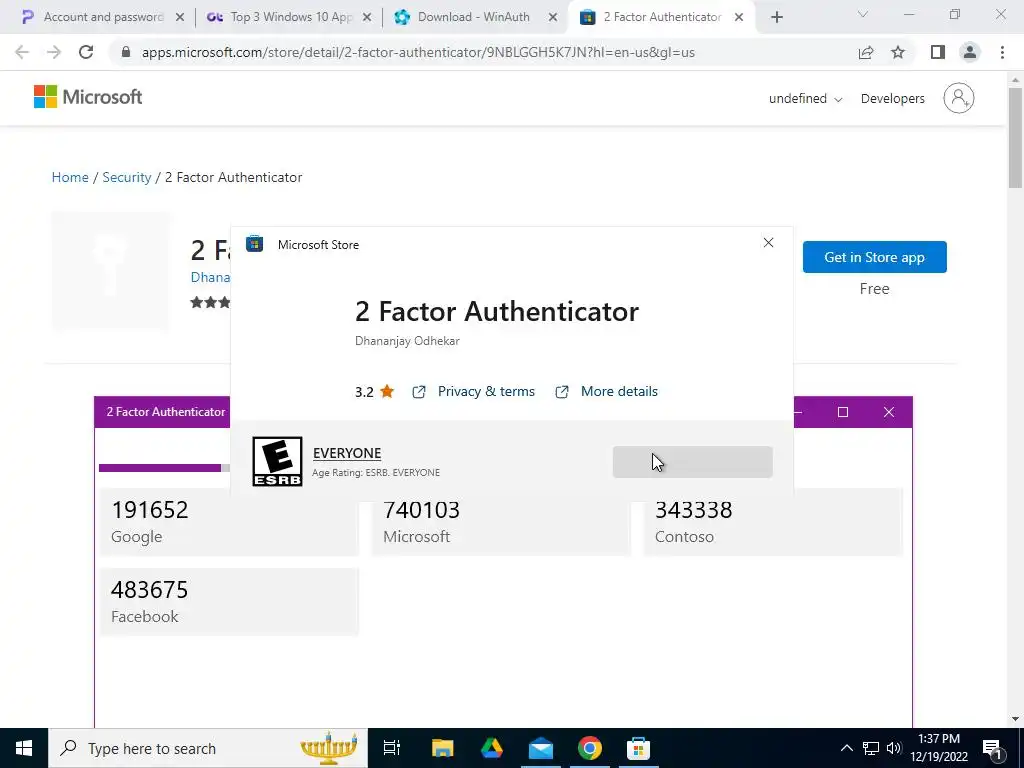Open the Chrome three-dot menu
This screenshot has height=768, width=1024.
tap(1002, 52)
